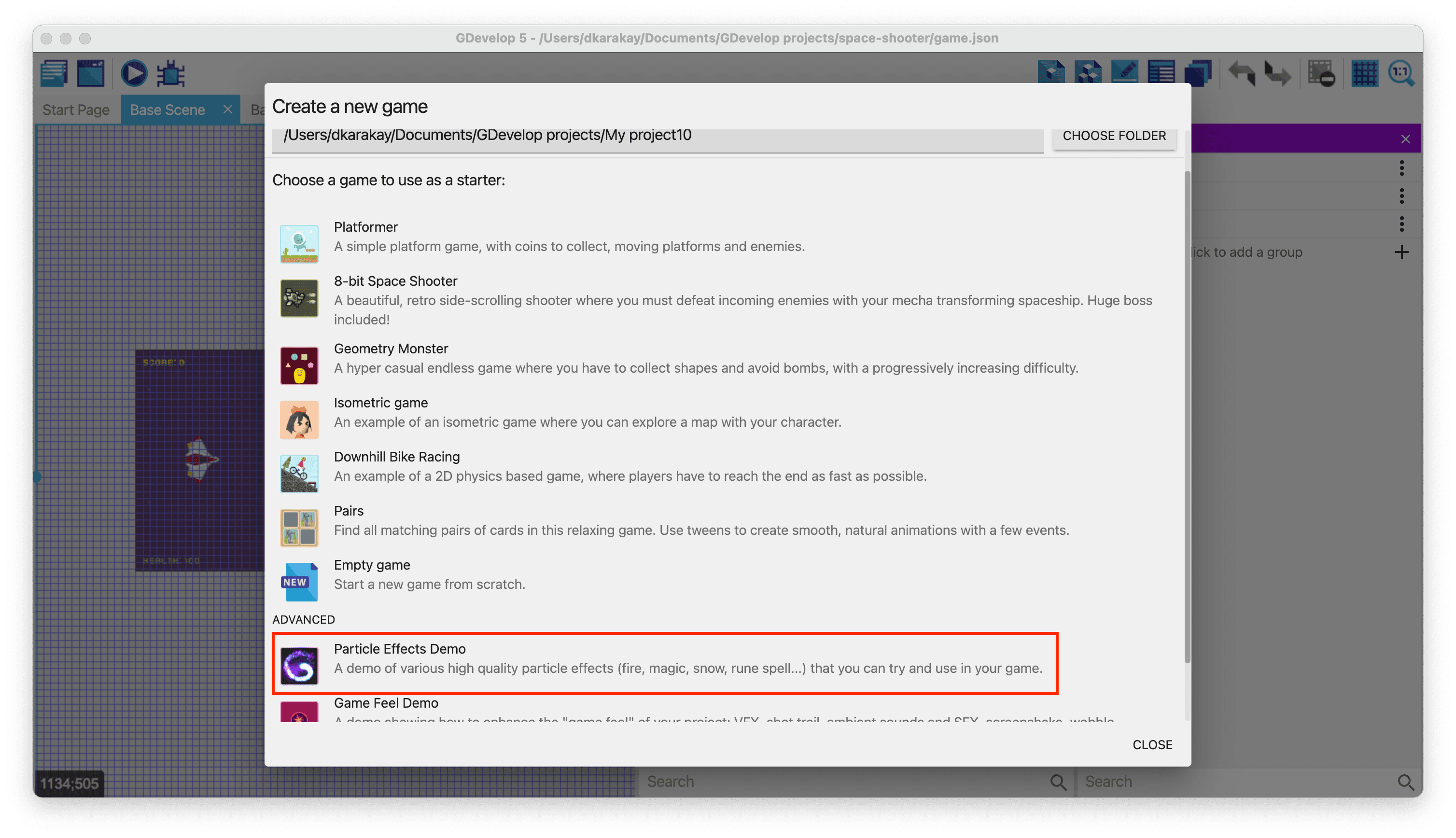The height and width of the screenshot is (838, 1456).
Task: Select the Platformer starter thumbnail
Action: tap(299, 243)
